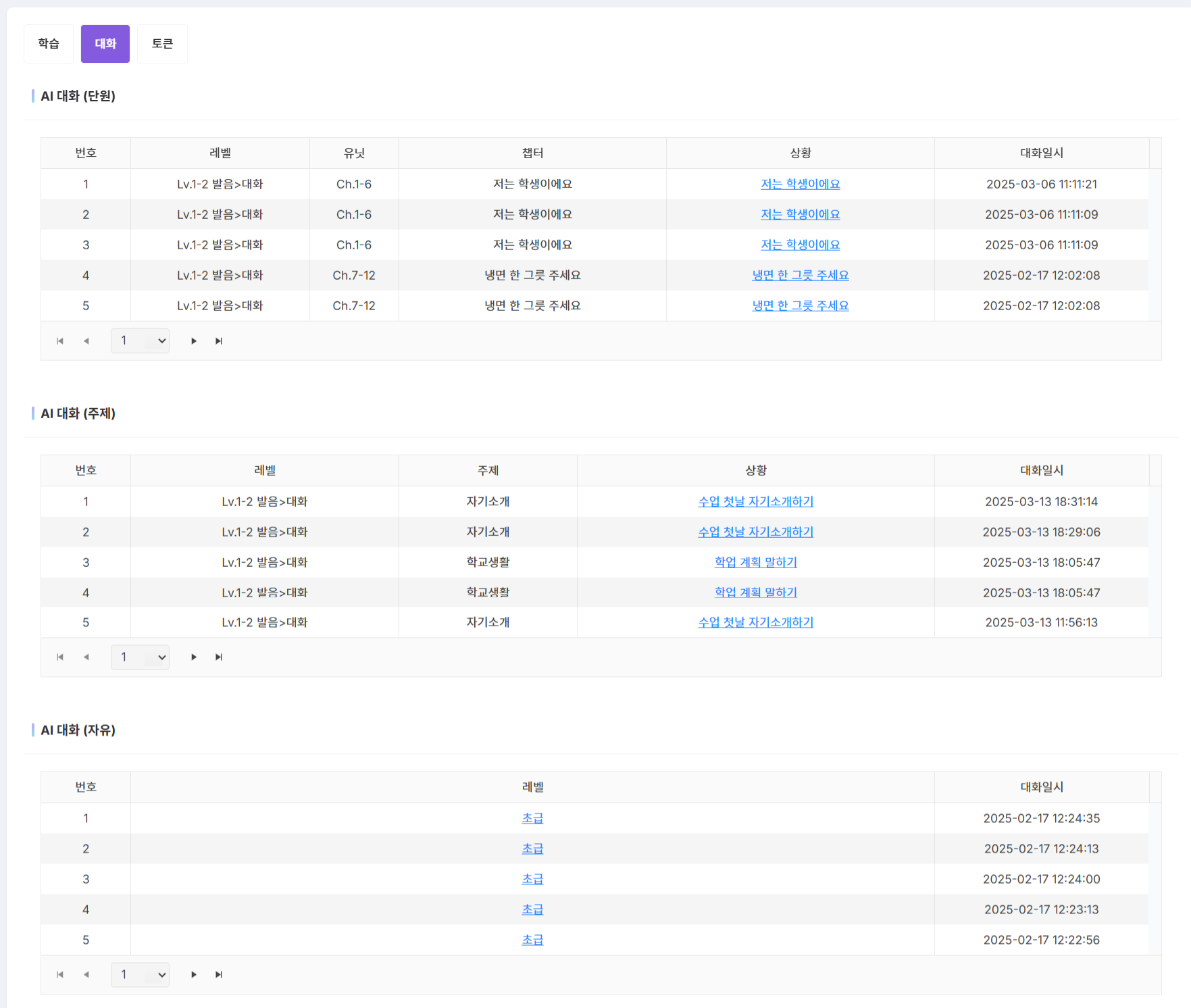Open 초급 link dated 12:24:13

(532, 849)
